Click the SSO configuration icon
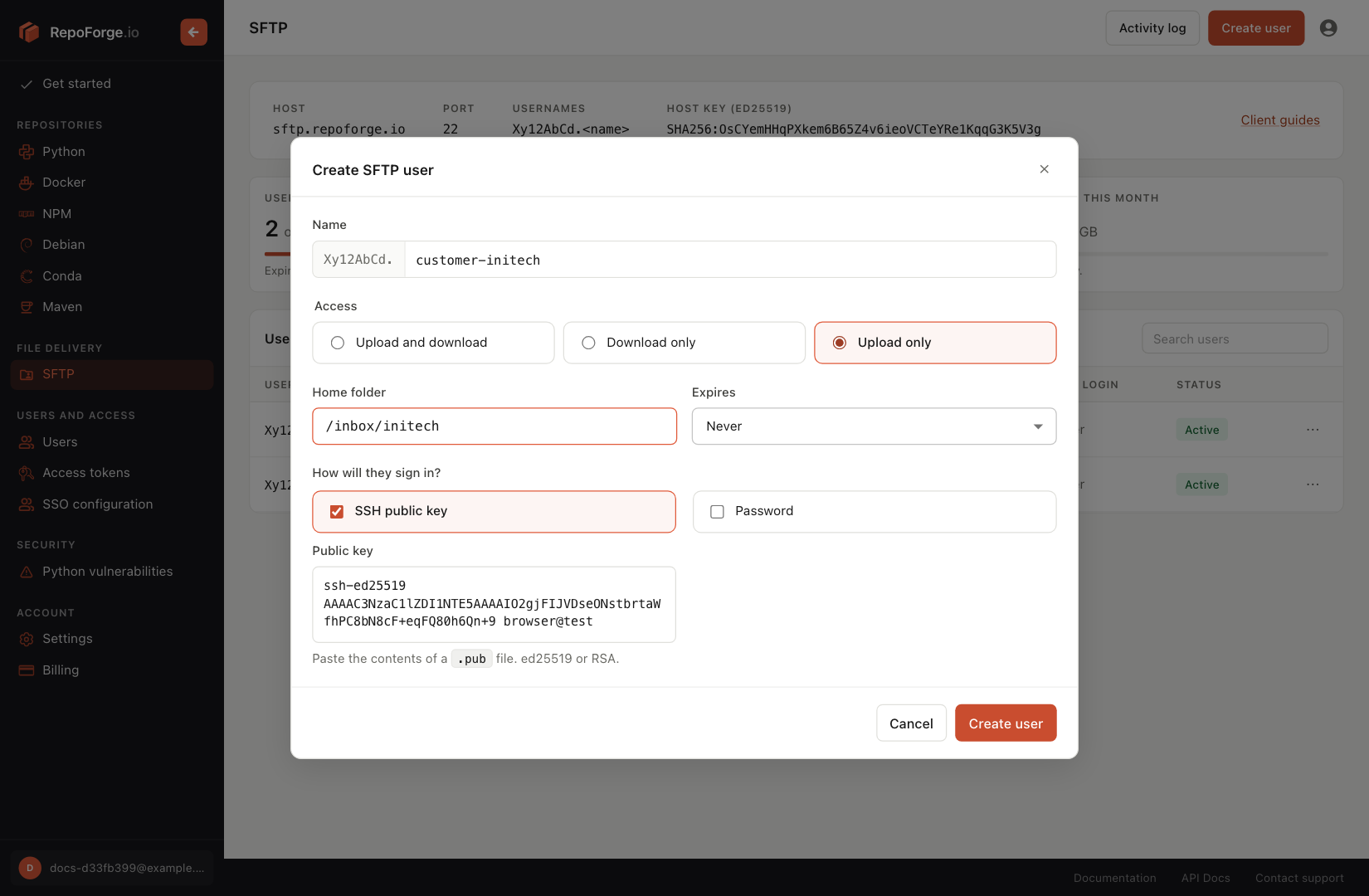This screenshot has width=1369, height=896. [x=27, y=504]
